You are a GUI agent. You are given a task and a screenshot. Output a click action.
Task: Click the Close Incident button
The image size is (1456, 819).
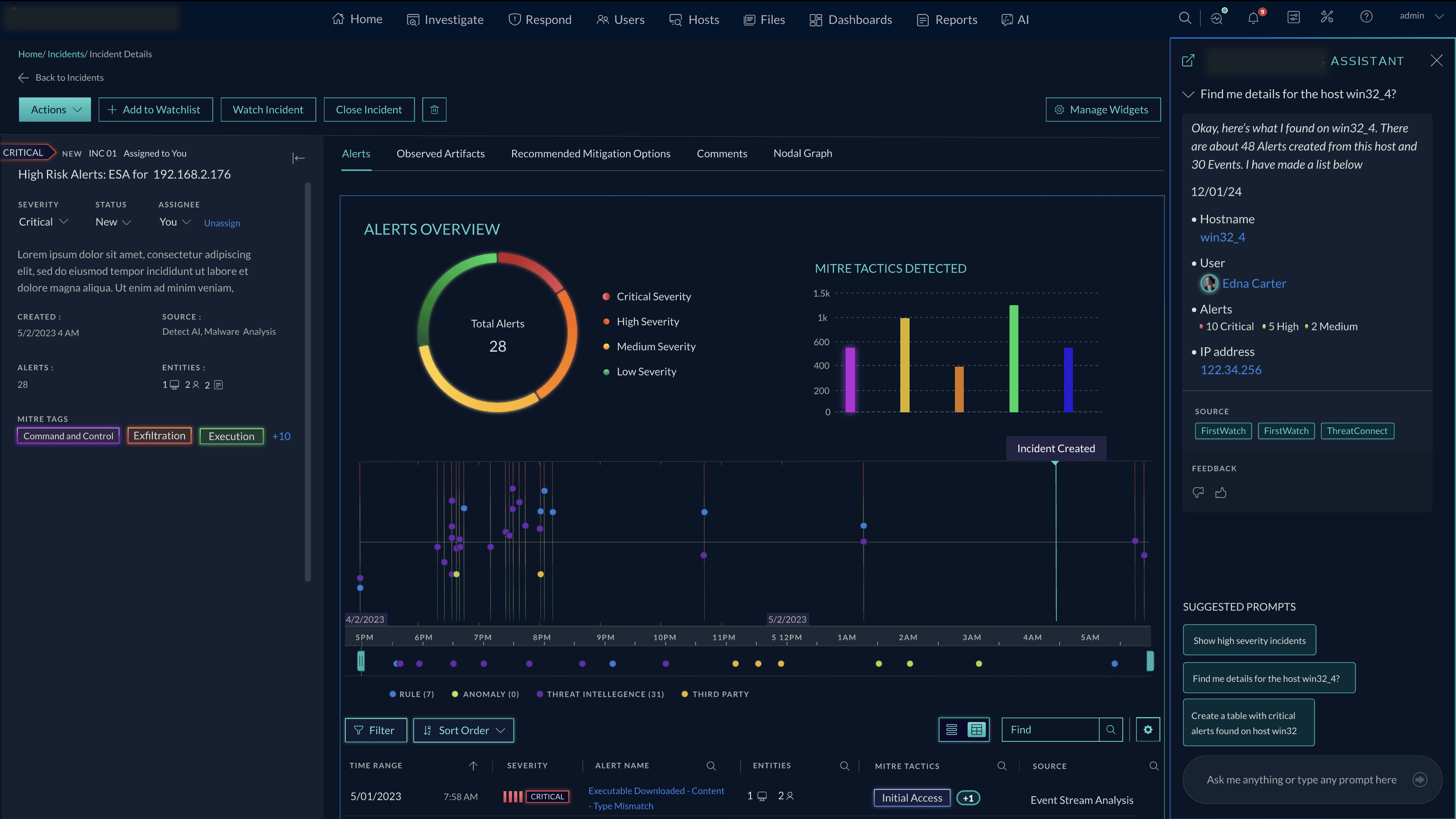[368, 110]
